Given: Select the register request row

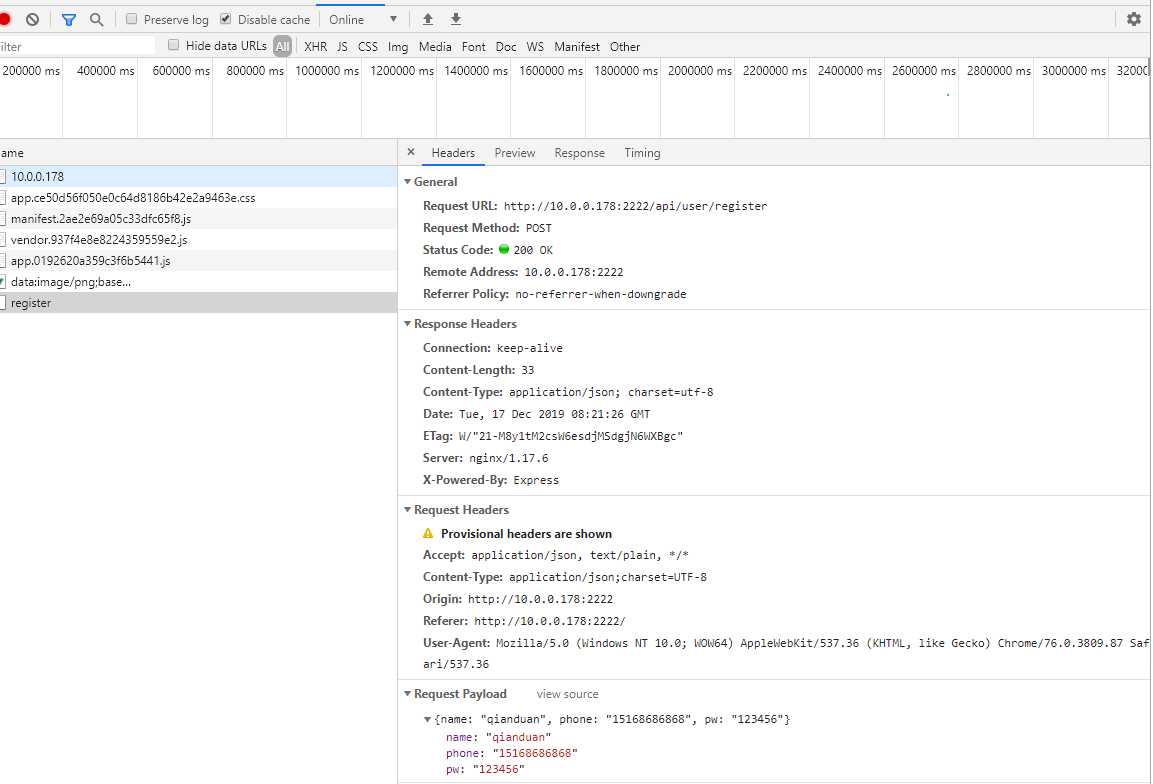Looking at the screenshot, I should 199,303.
